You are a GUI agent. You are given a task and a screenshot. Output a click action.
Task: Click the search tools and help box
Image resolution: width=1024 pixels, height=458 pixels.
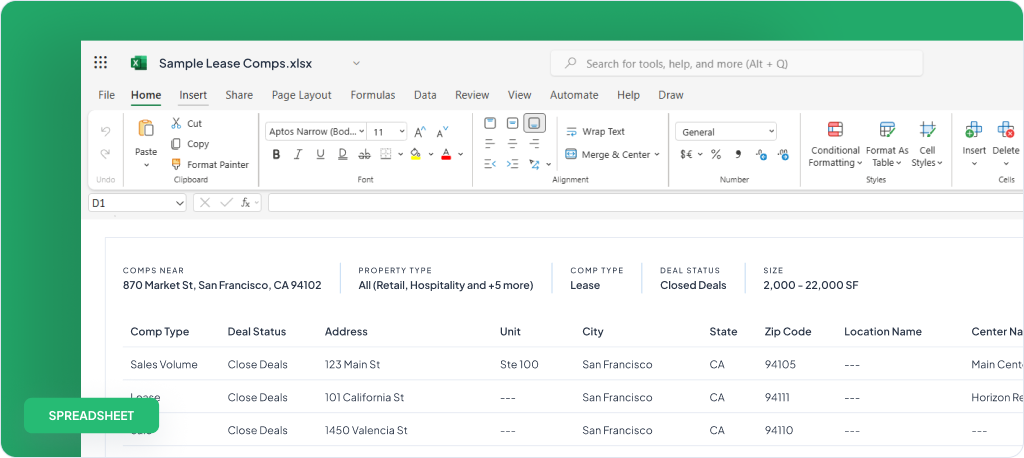pyautogui.click(x=737, y=63)
